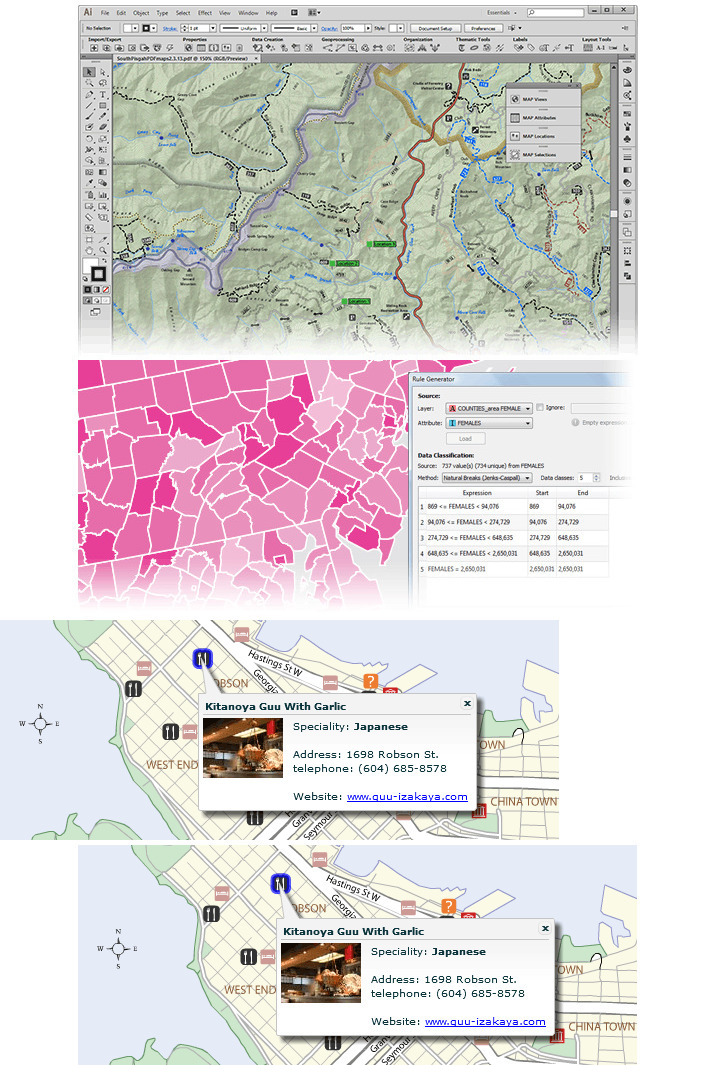The image size is (716, 1075).
Task: Select row 'FEMALES = 2,650,031' expression
Action: (456, 569)
